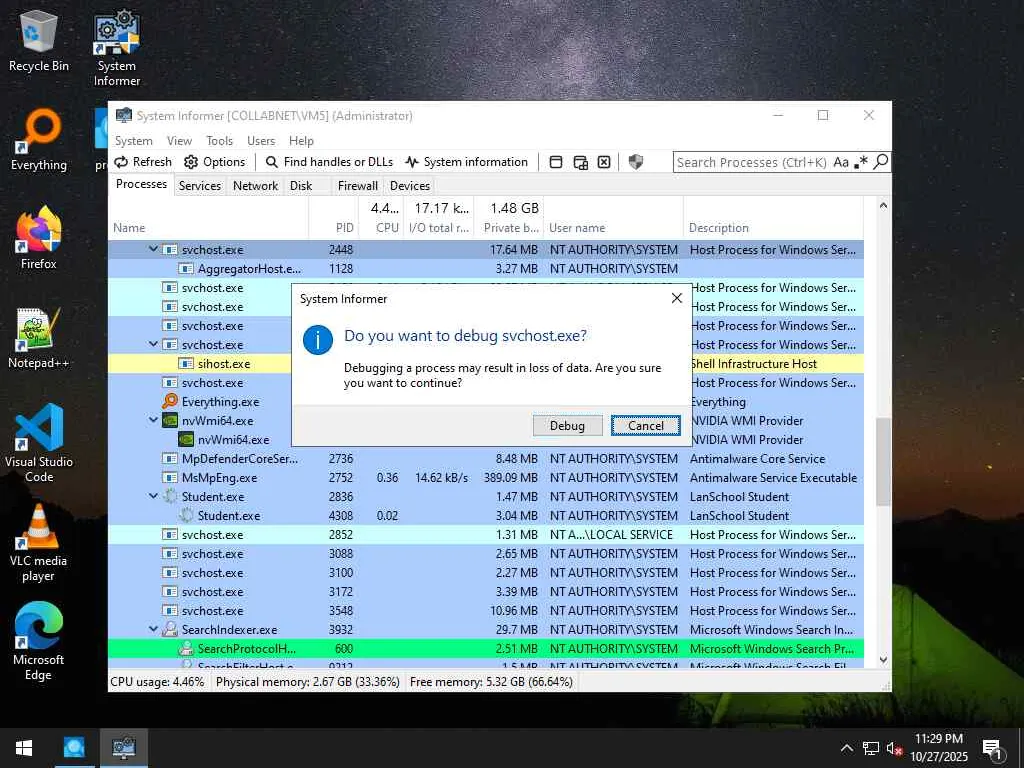Click the find window and thread icon

click(581, 162)
